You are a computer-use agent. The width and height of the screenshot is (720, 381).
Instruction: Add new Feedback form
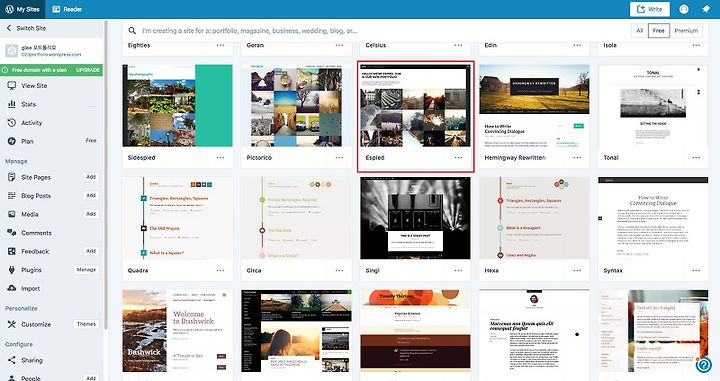coord(91,251)
